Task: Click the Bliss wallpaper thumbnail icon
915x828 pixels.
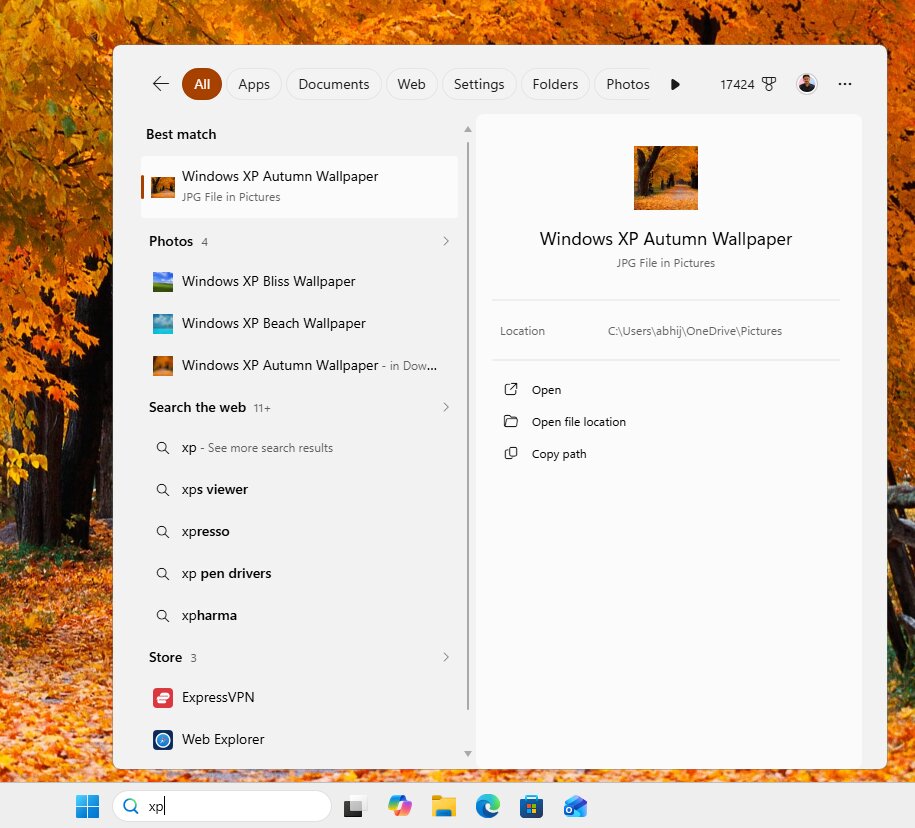Action: [163, 282]
